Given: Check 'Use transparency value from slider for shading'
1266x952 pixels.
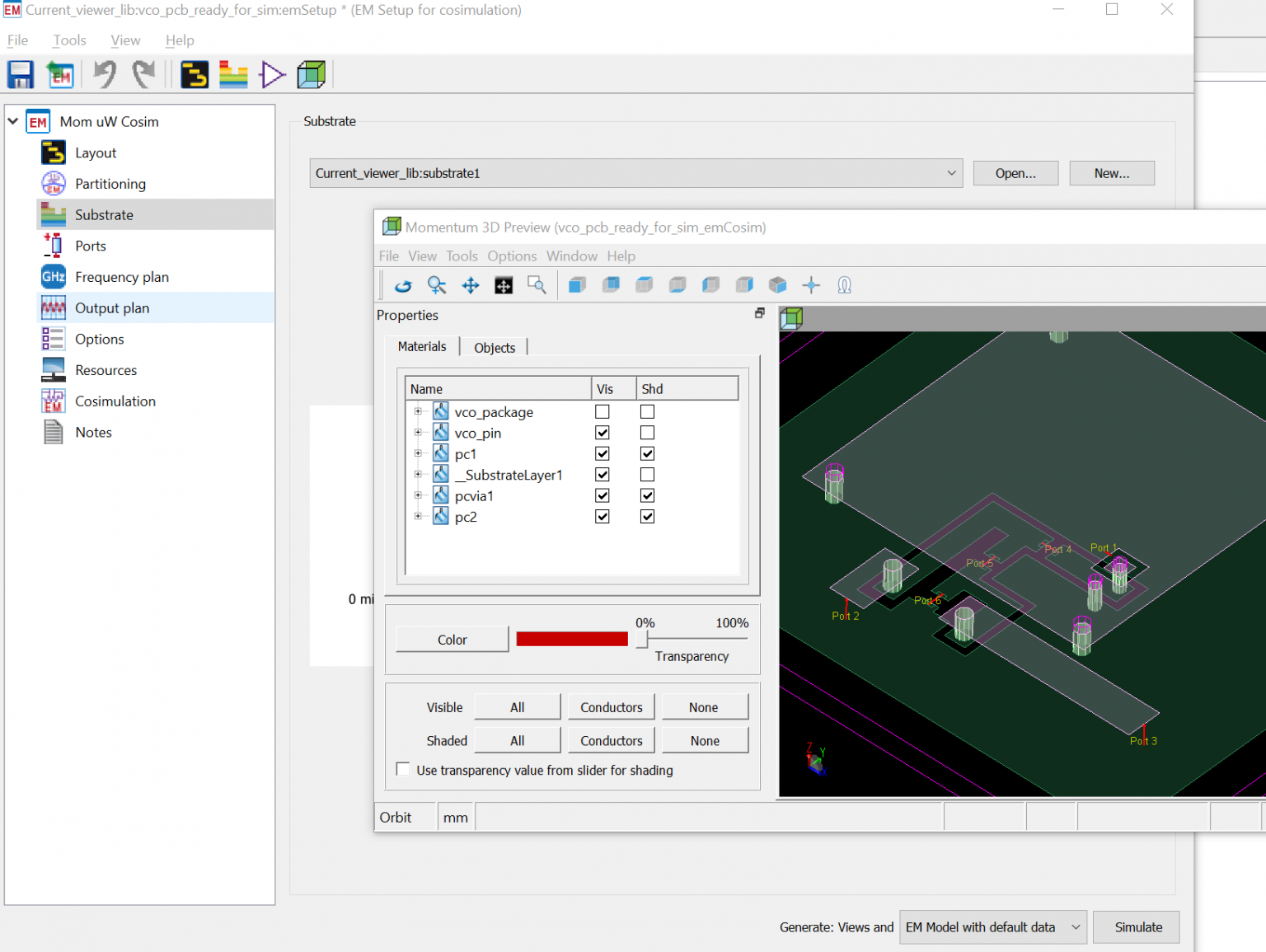Looking at the screenshot, I should click(x=403, y=768).
